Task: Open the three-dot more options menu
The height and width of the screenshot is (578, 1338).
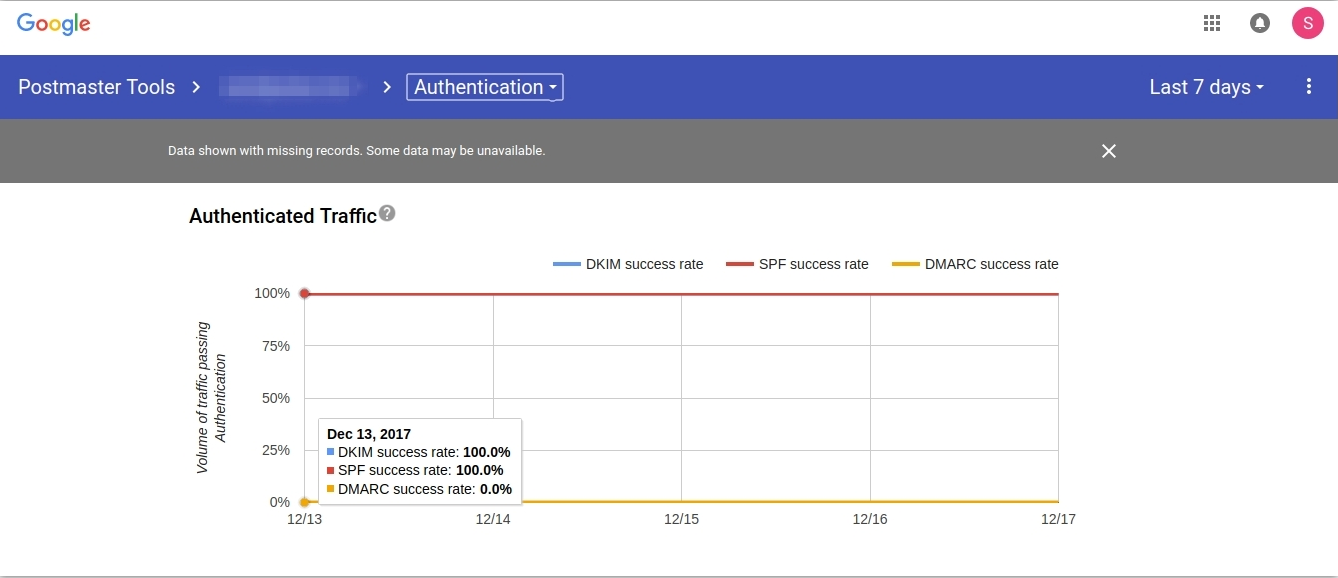Action: [1309, 87]
